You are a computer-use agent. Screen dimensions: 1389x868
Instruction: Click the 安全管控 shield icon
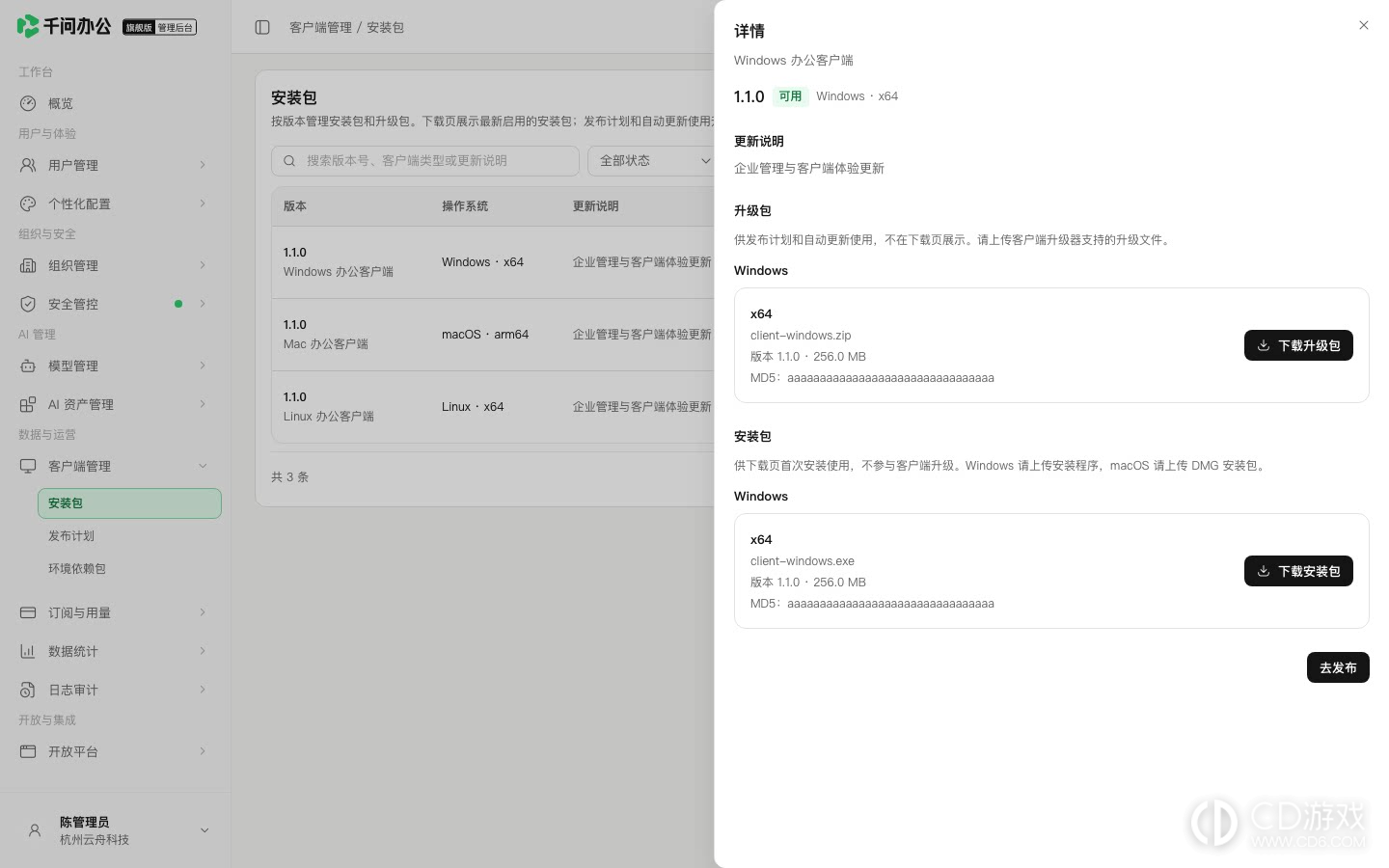coord(28,304)
